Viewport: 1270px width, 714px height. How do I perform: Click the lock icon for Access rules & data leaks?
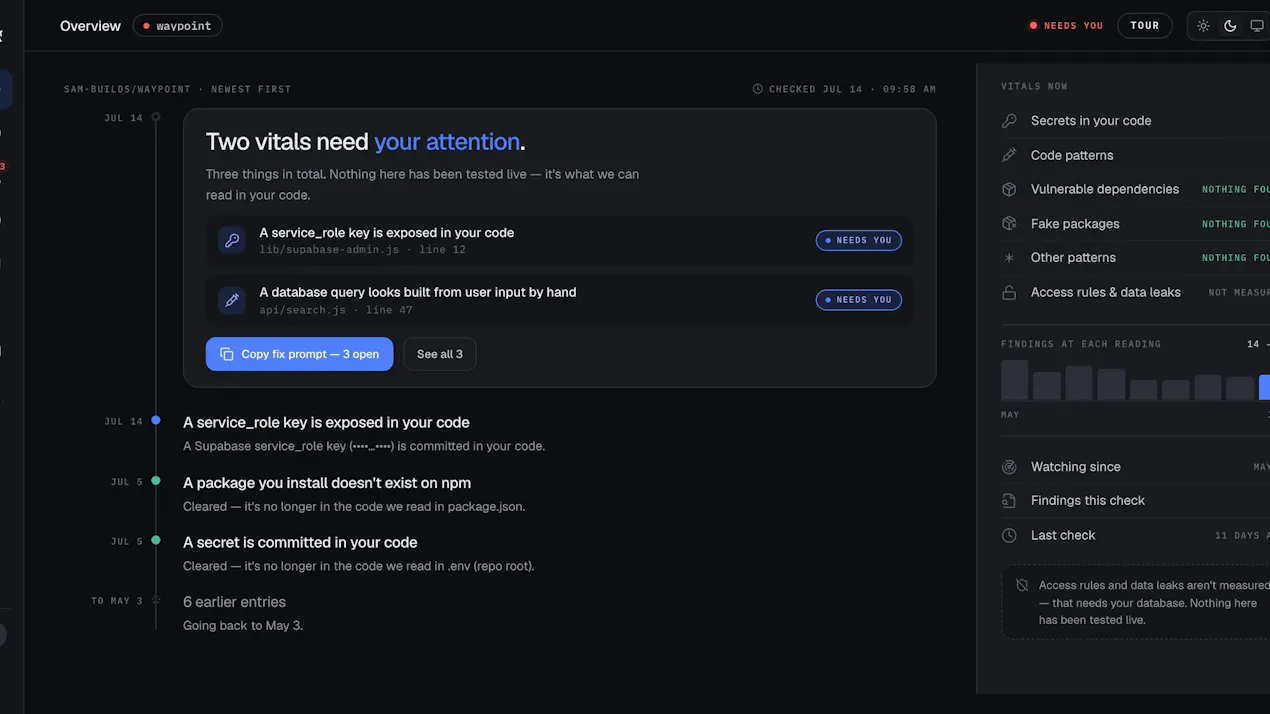click(x=1009, y=293)
